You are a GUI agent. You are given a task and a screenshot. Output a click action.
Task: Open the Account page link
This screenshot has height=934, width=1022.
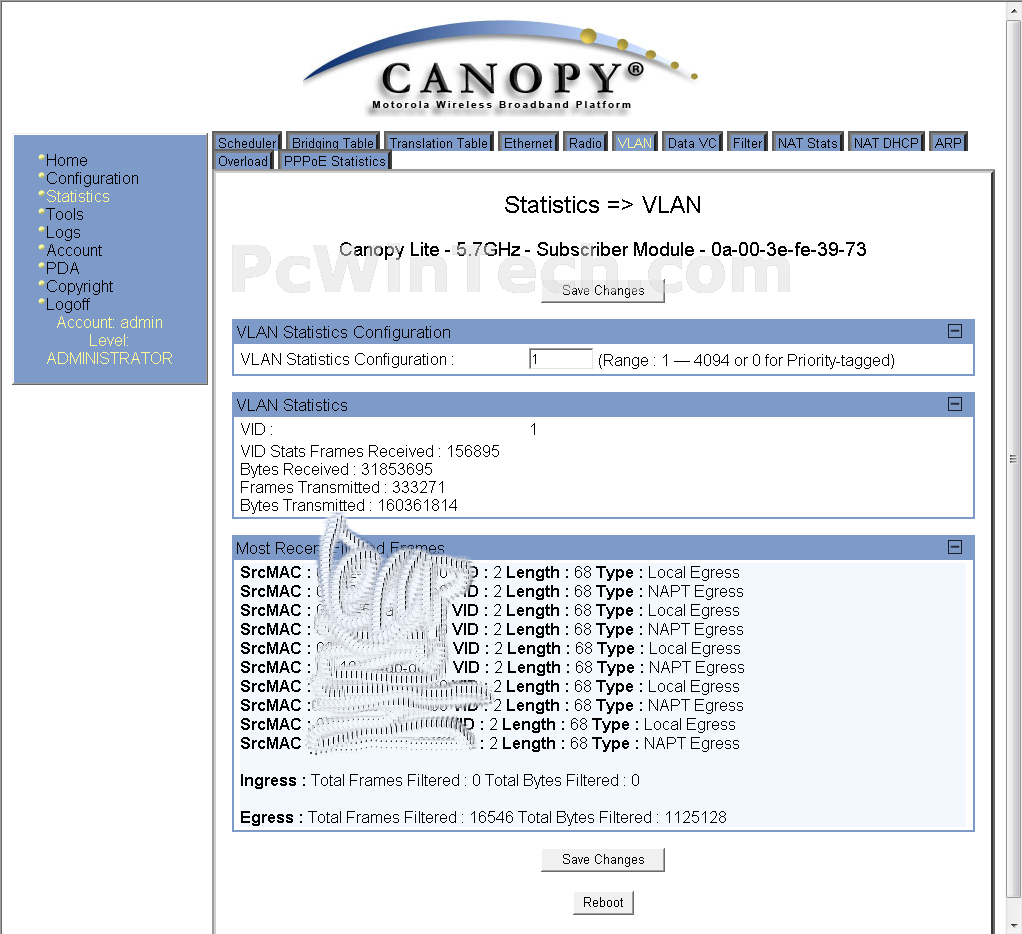pos(74,250)
